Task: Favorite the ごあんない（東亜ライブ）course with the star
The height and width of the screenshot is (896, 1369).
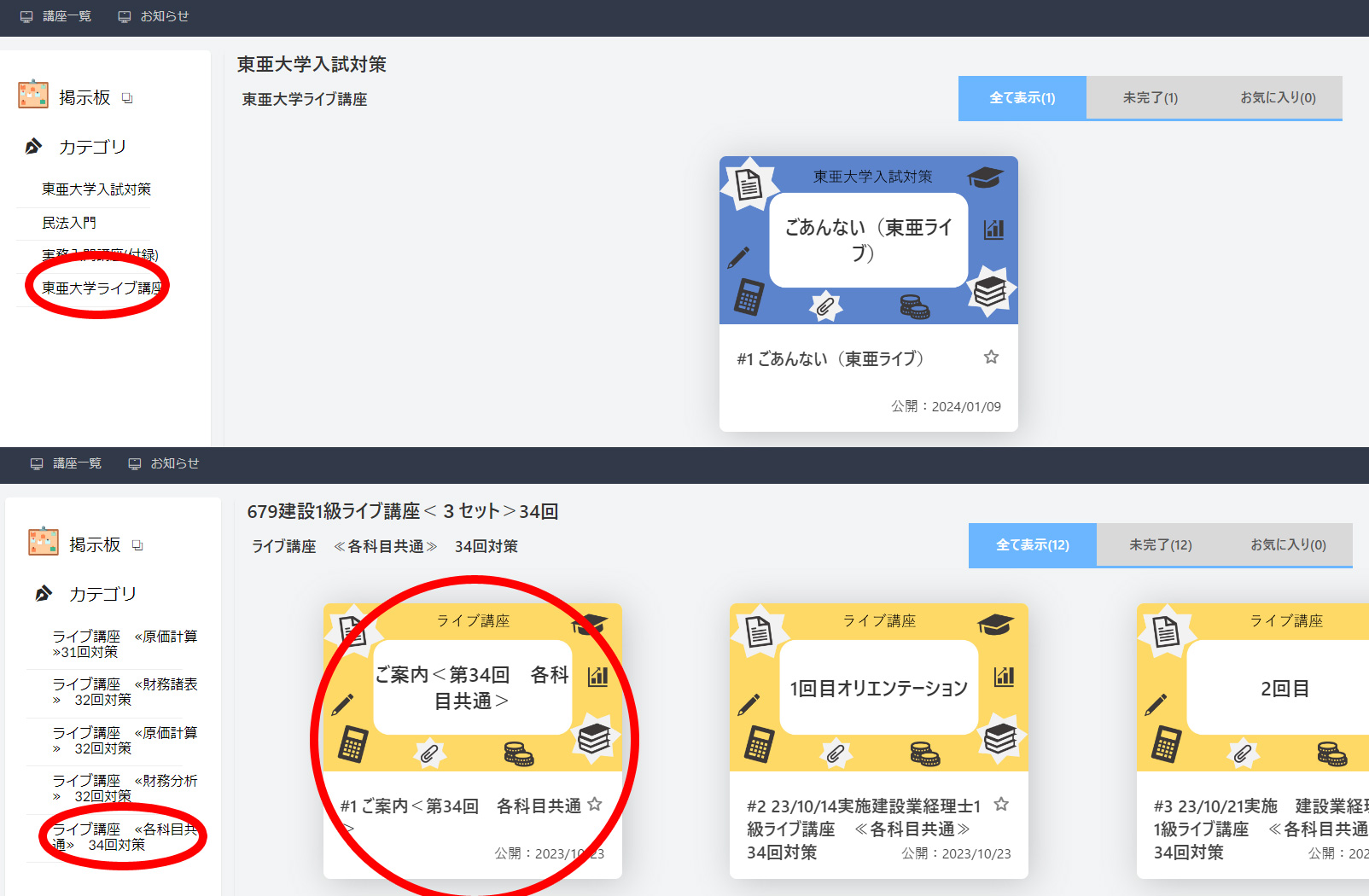Action: coord(990,358)
